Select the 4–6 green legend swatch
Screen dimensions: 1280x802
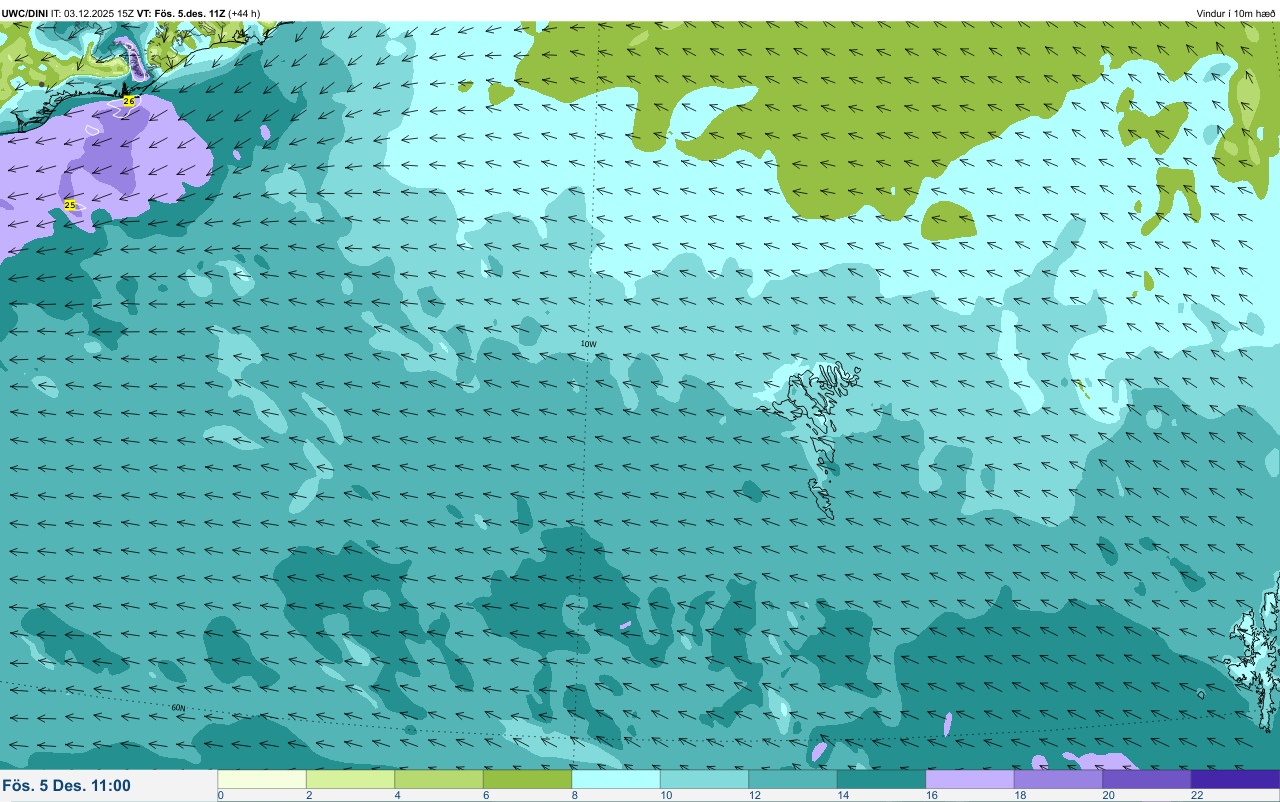439,779
